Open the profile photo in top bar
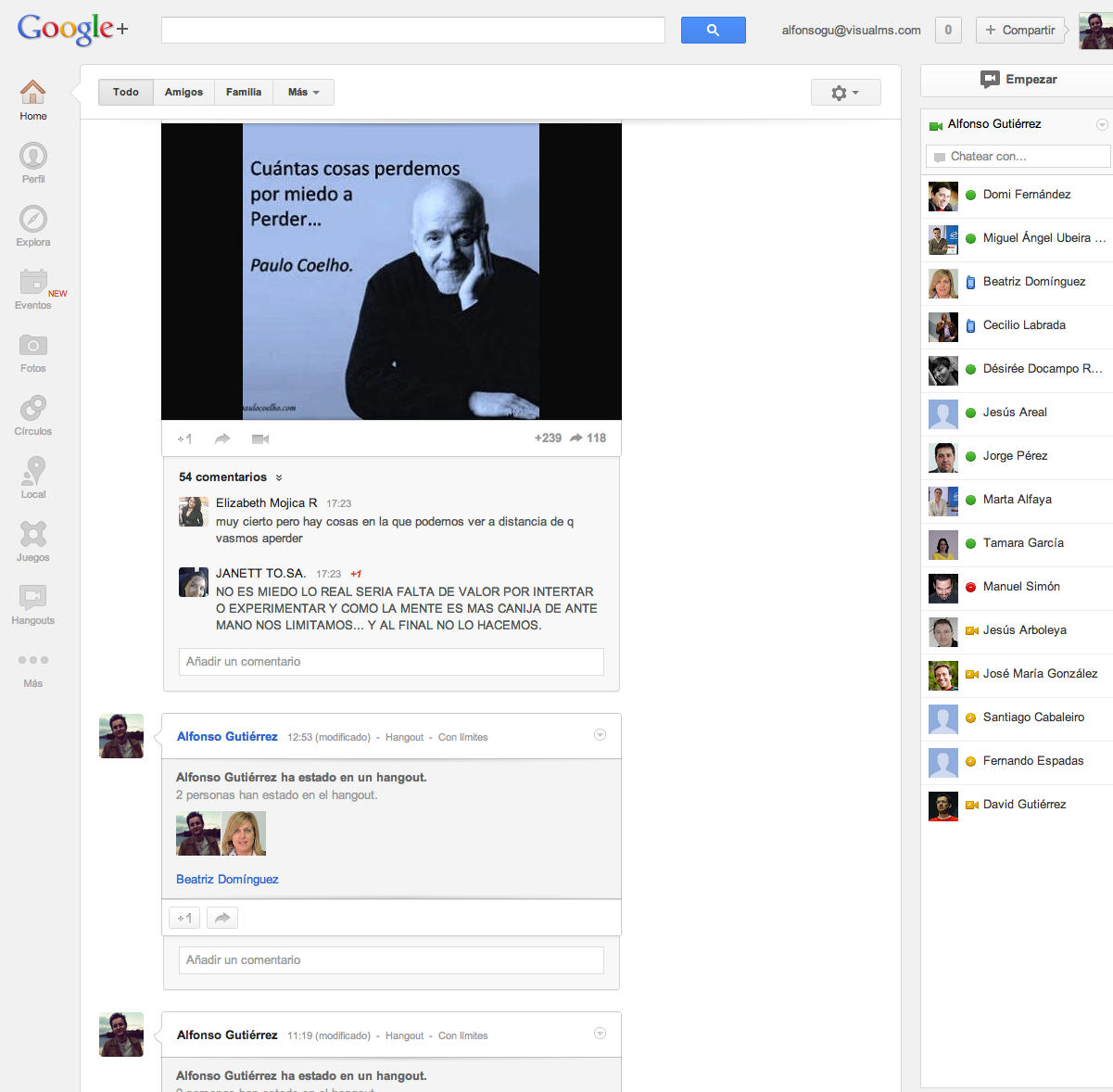 coord(1095,31)
